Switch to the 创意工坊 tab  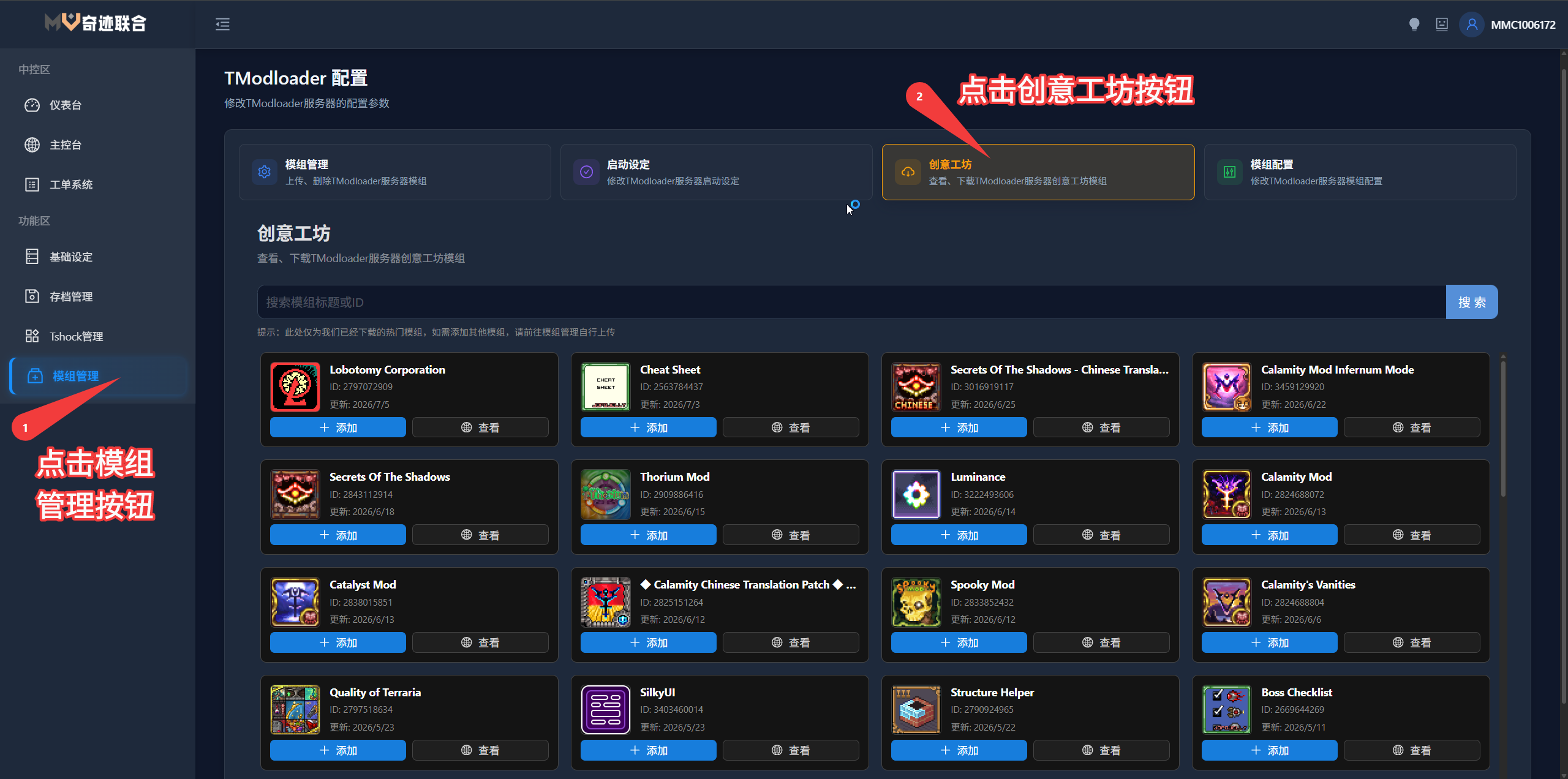tap(1038, 172)
